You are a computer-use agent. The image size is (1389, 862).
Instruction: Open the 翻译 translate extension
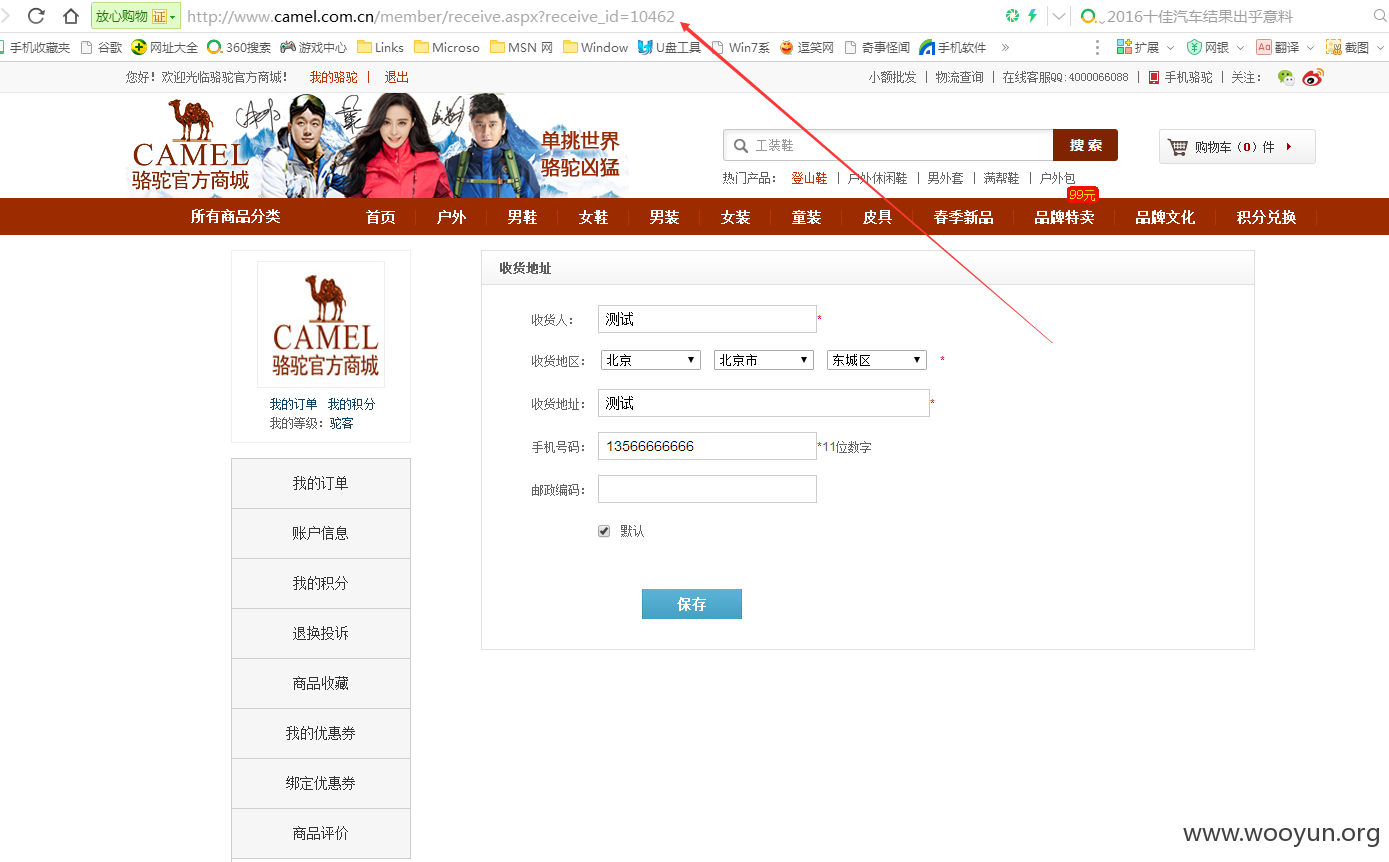[x=1278, y=47]
